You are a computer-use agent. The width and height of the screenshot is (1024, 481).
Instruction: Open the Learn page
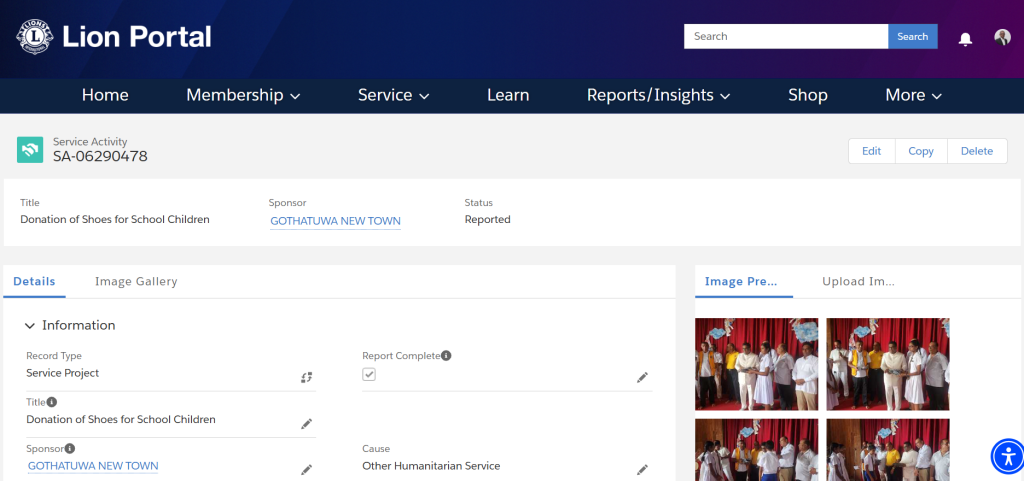[508, 95]
